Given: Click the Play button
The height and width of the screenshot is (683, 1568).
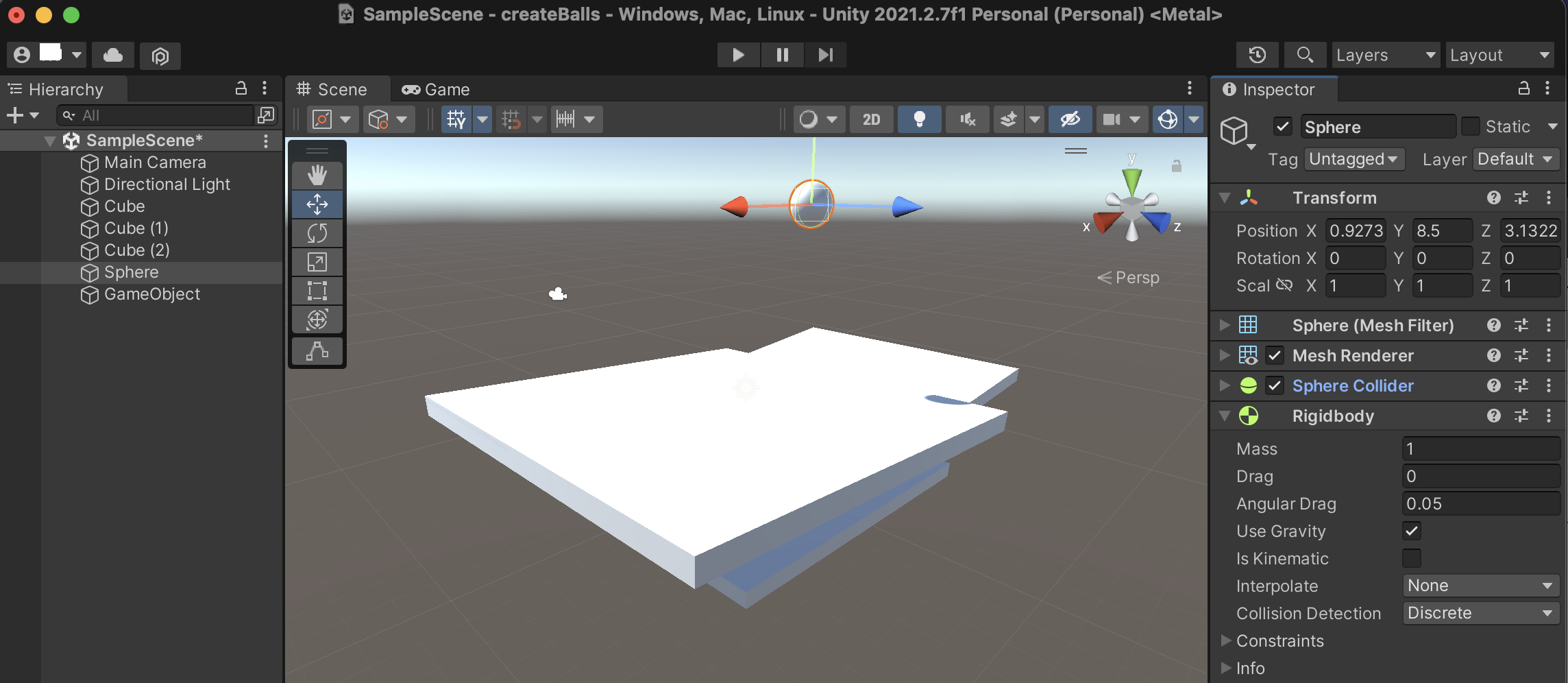Looking at the screenshot, I should click(738, 55).
